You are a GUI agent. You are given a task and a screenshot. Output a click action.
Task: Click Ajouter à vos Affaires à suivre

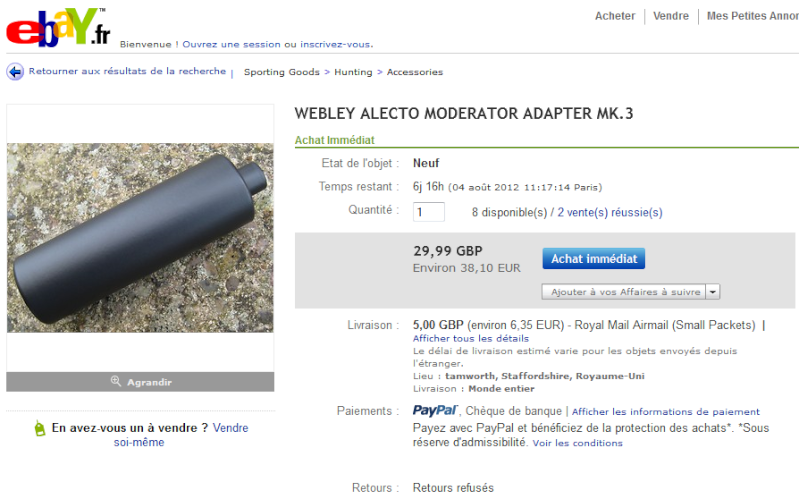coord(624,292)
